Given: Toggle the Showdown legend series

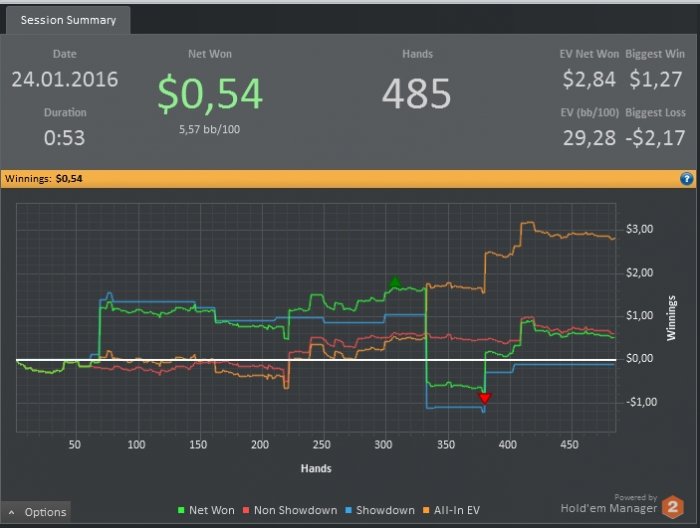Looking at the screenshot, I should click(380, 510).
